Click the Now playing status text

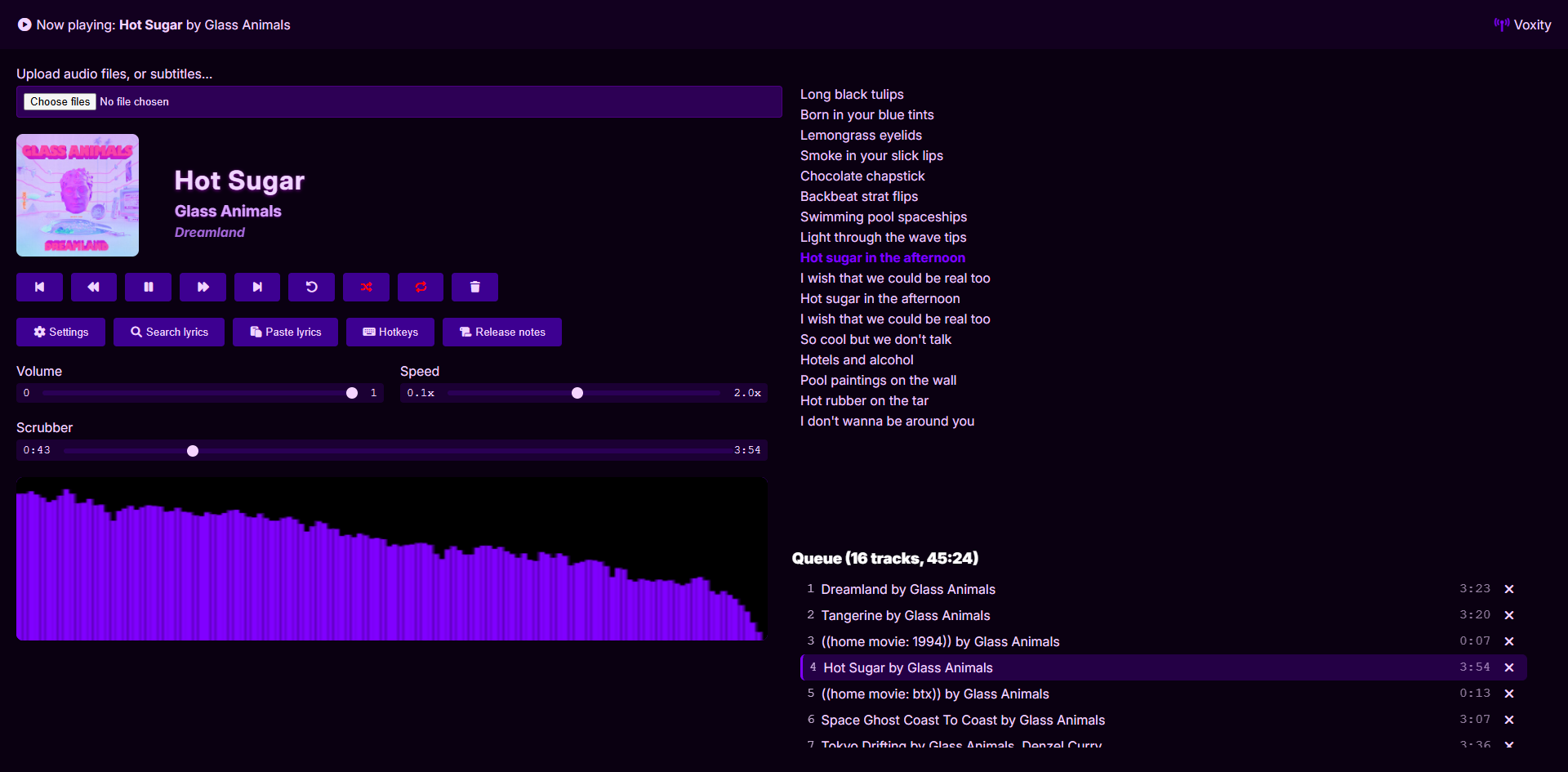163,25
